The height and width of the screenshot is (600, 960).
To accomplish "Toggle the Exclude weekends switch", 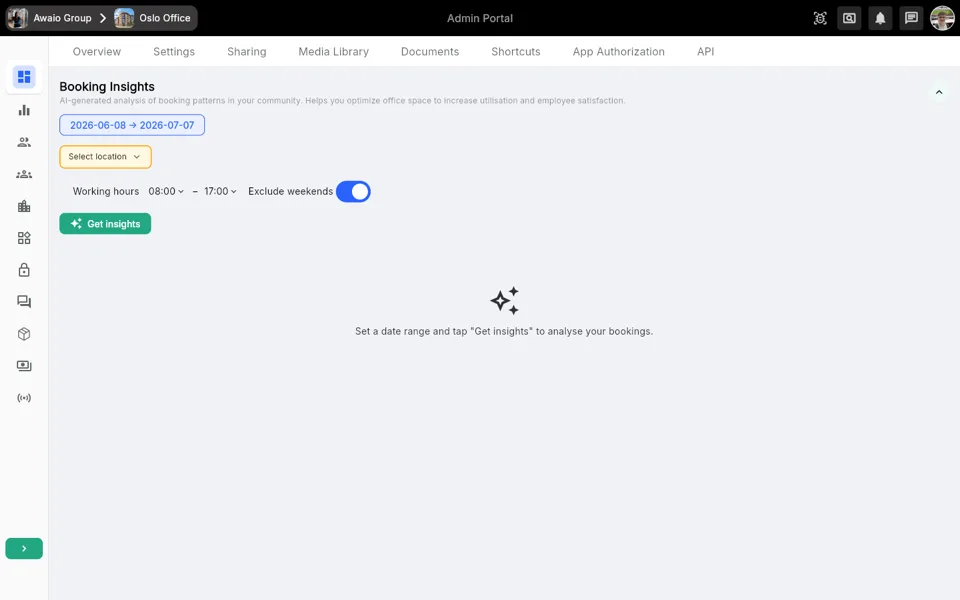I will [353, 192].
